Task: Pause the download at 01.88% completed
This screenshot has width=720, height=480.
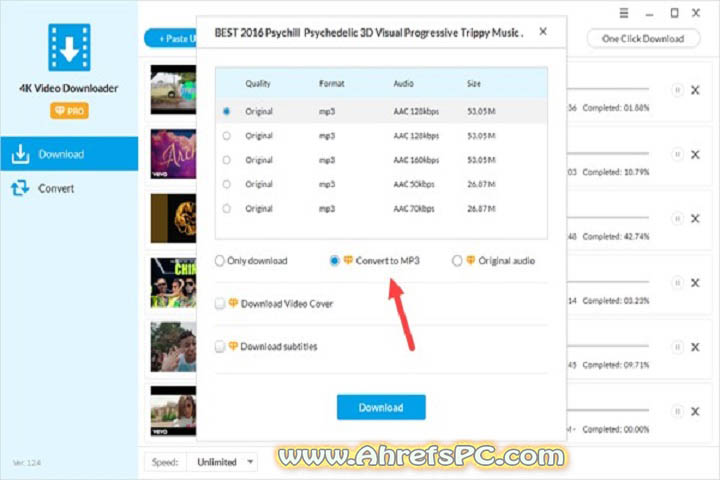Action: pos(677,90)
